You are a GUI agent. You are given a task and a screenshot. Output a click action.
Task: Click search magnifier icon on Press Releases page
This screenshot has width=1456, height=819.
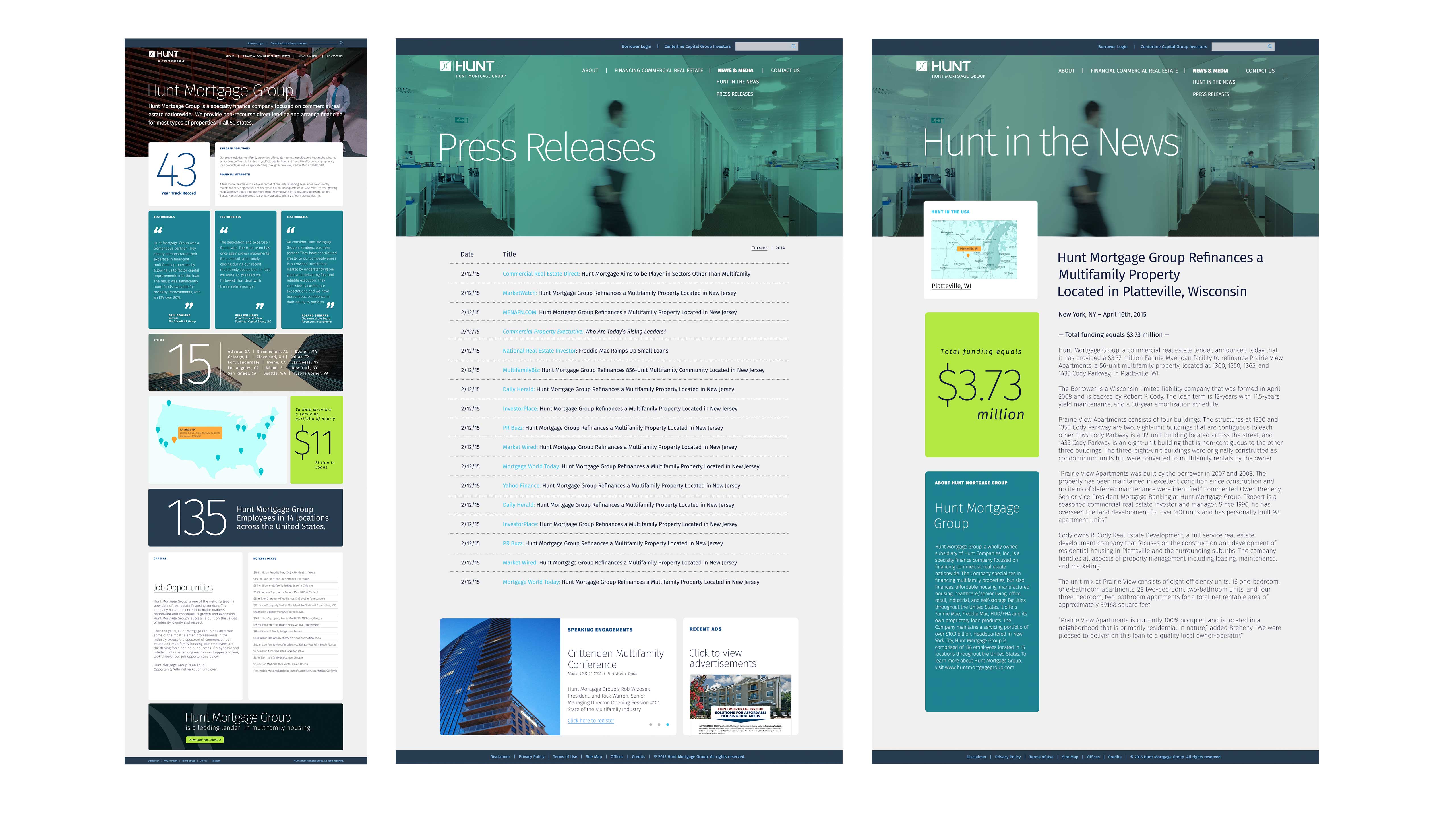pos(794,46)
